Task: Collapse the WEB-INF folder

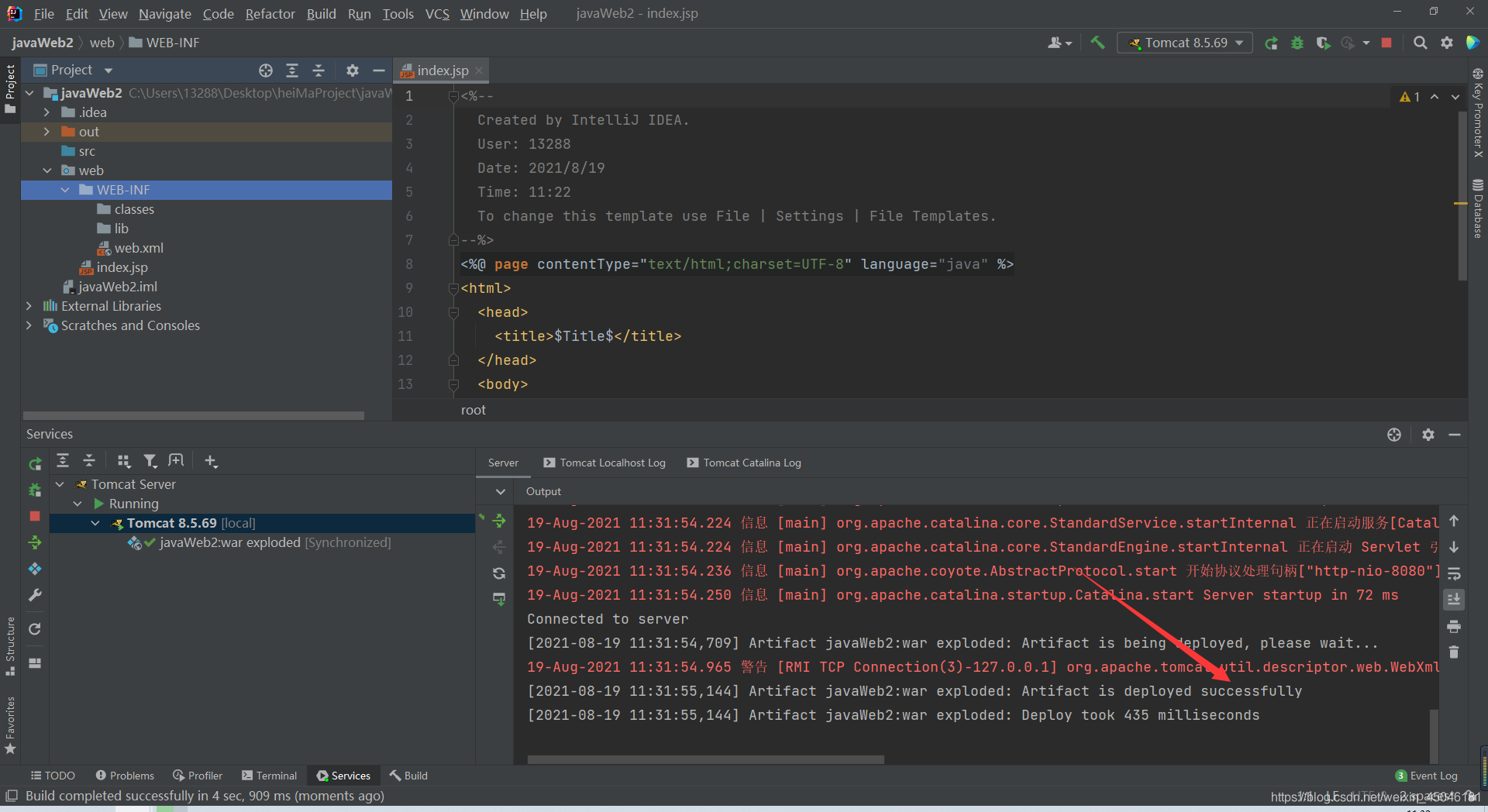Action: 65,190
